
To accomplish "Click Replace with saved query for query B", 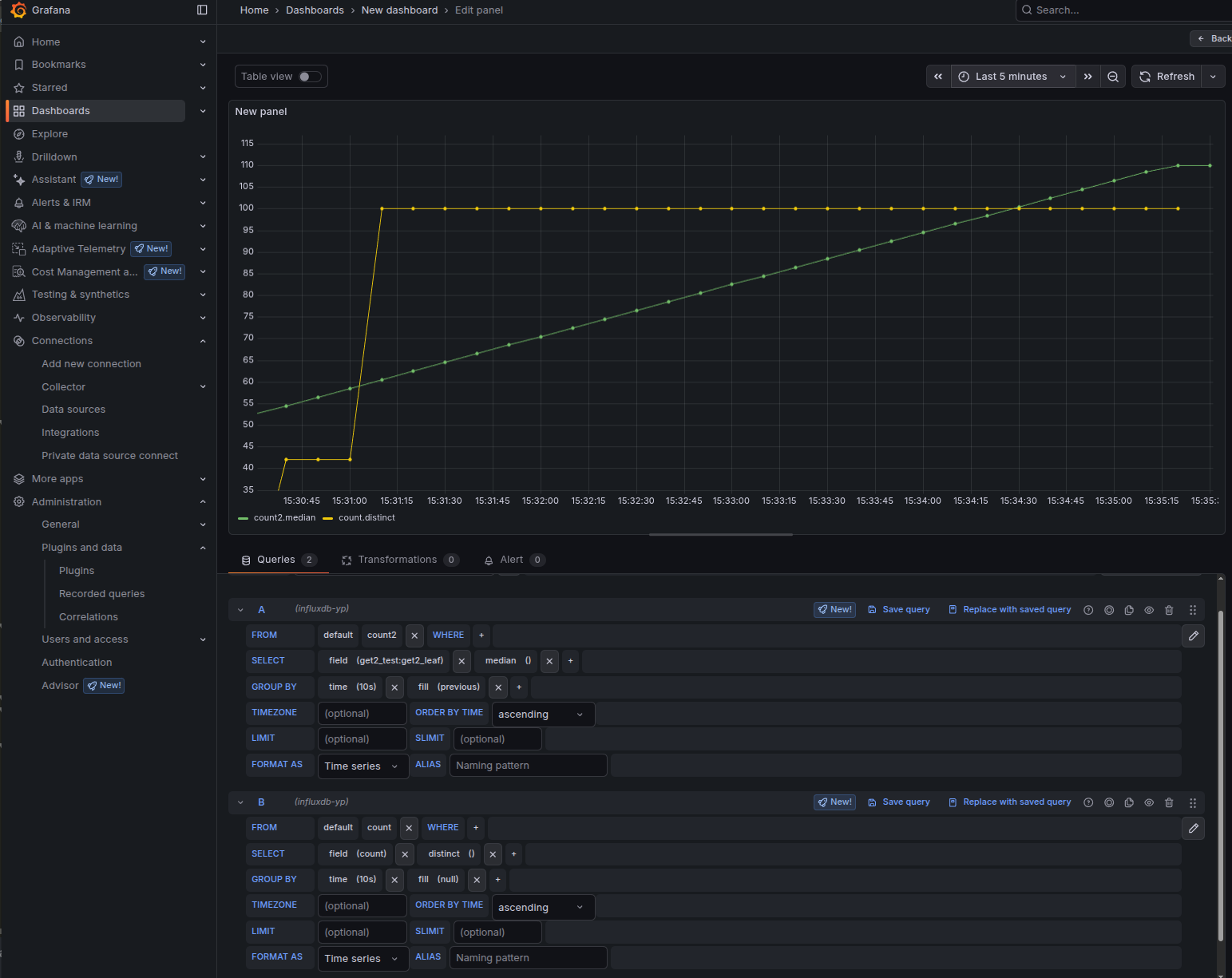I will 1009,802.
